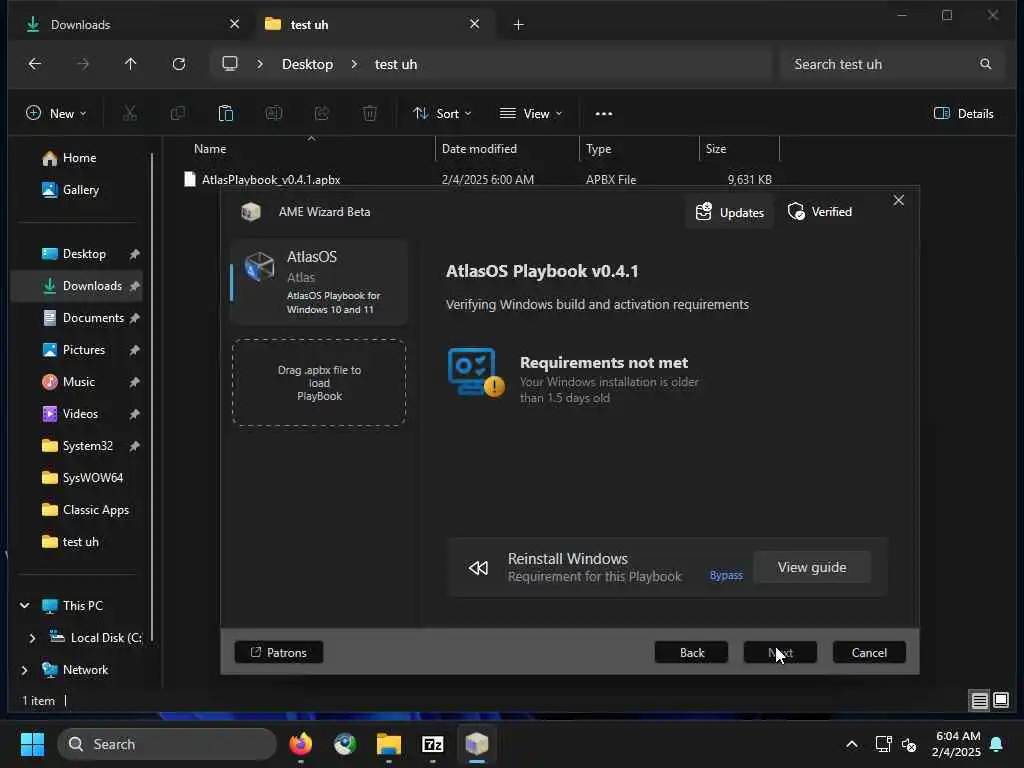Viewport: 1024px width, 768px height.
Task: Close the test uh tab
Action: pos(475,24)
